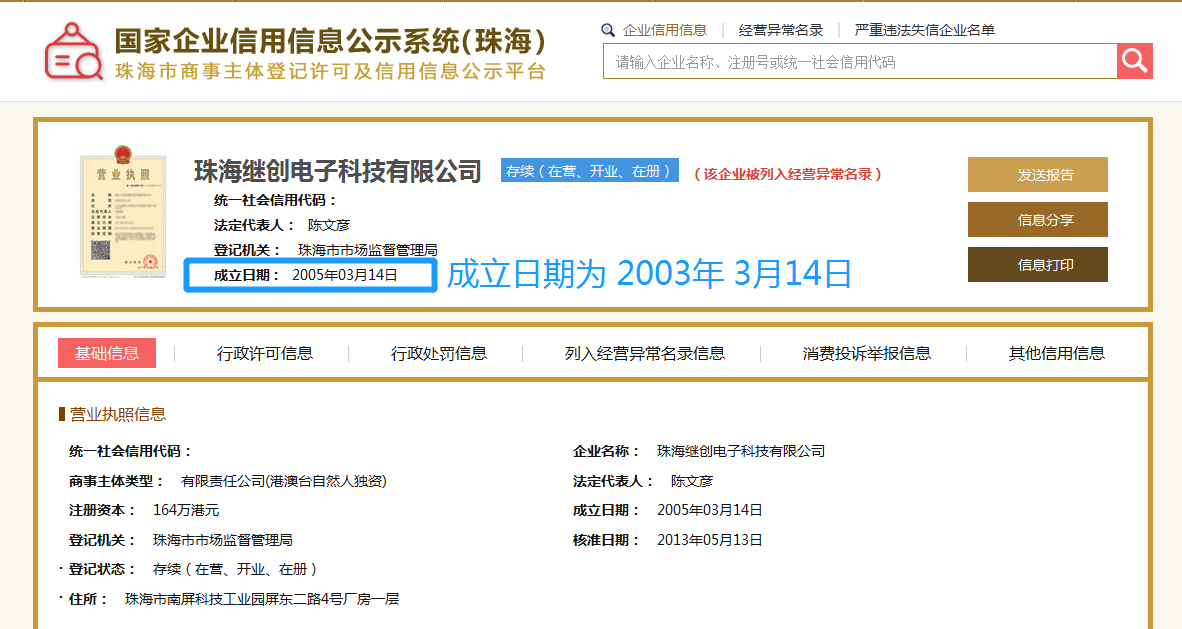Click the site logo icon
Image resolution: width=1182 pixels, height=629 pixels.
click(74, 52)
